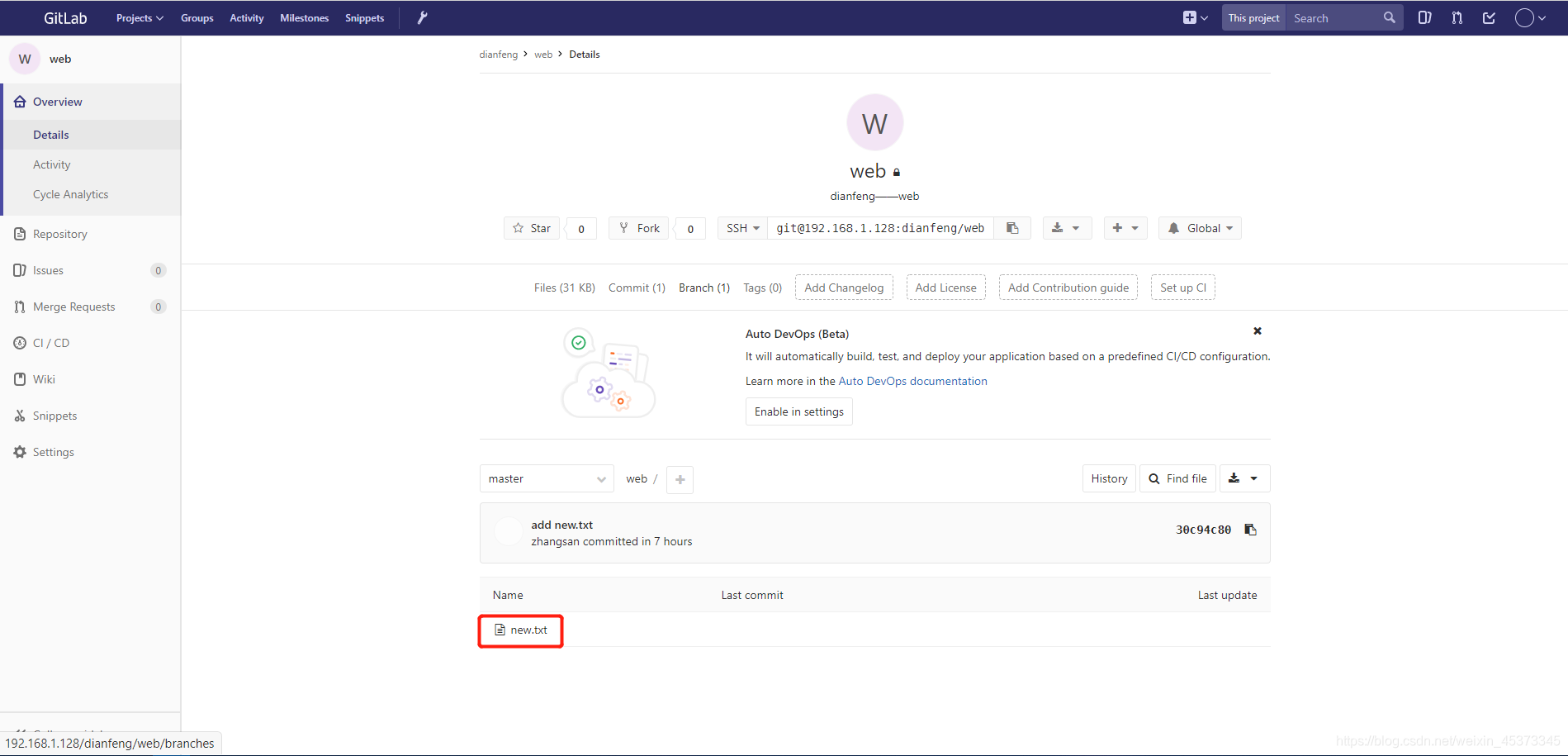The height and width of the screenshot is (756, 1568).
Task: Open Activity in the top navigation
Action: coord(247,17)
